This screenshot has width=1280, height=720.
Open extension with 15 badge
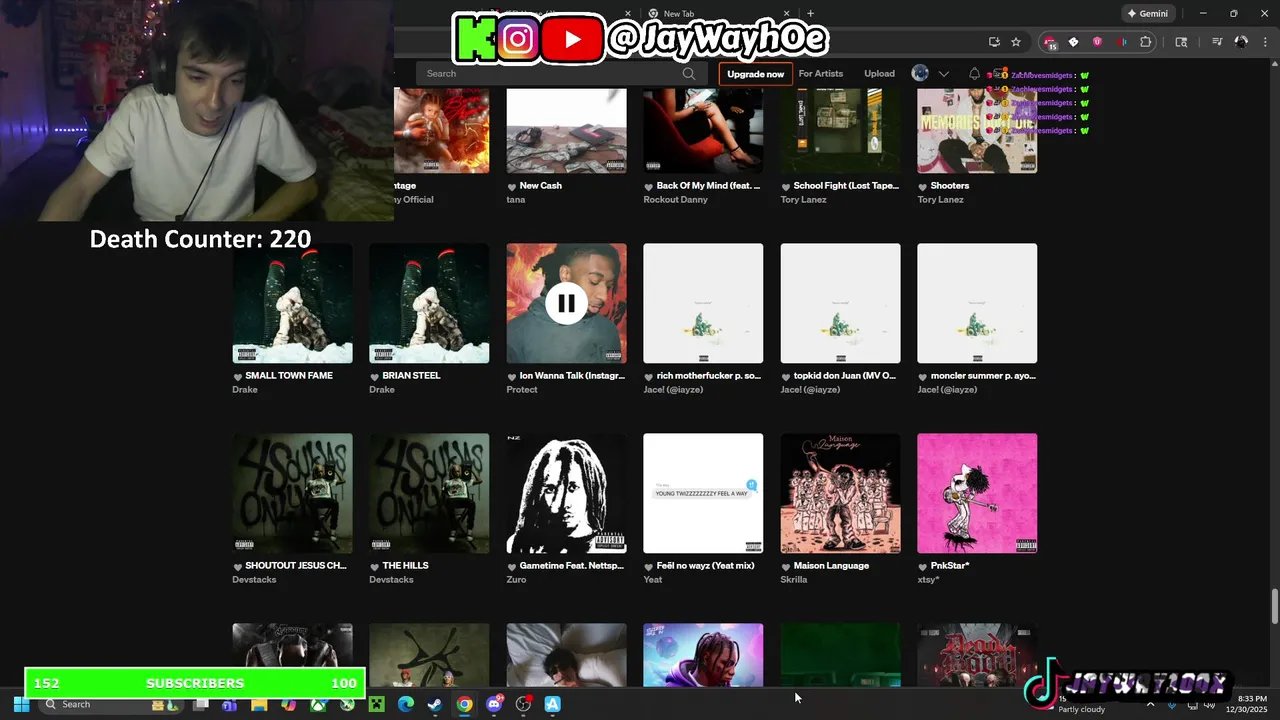(1050, 43)
